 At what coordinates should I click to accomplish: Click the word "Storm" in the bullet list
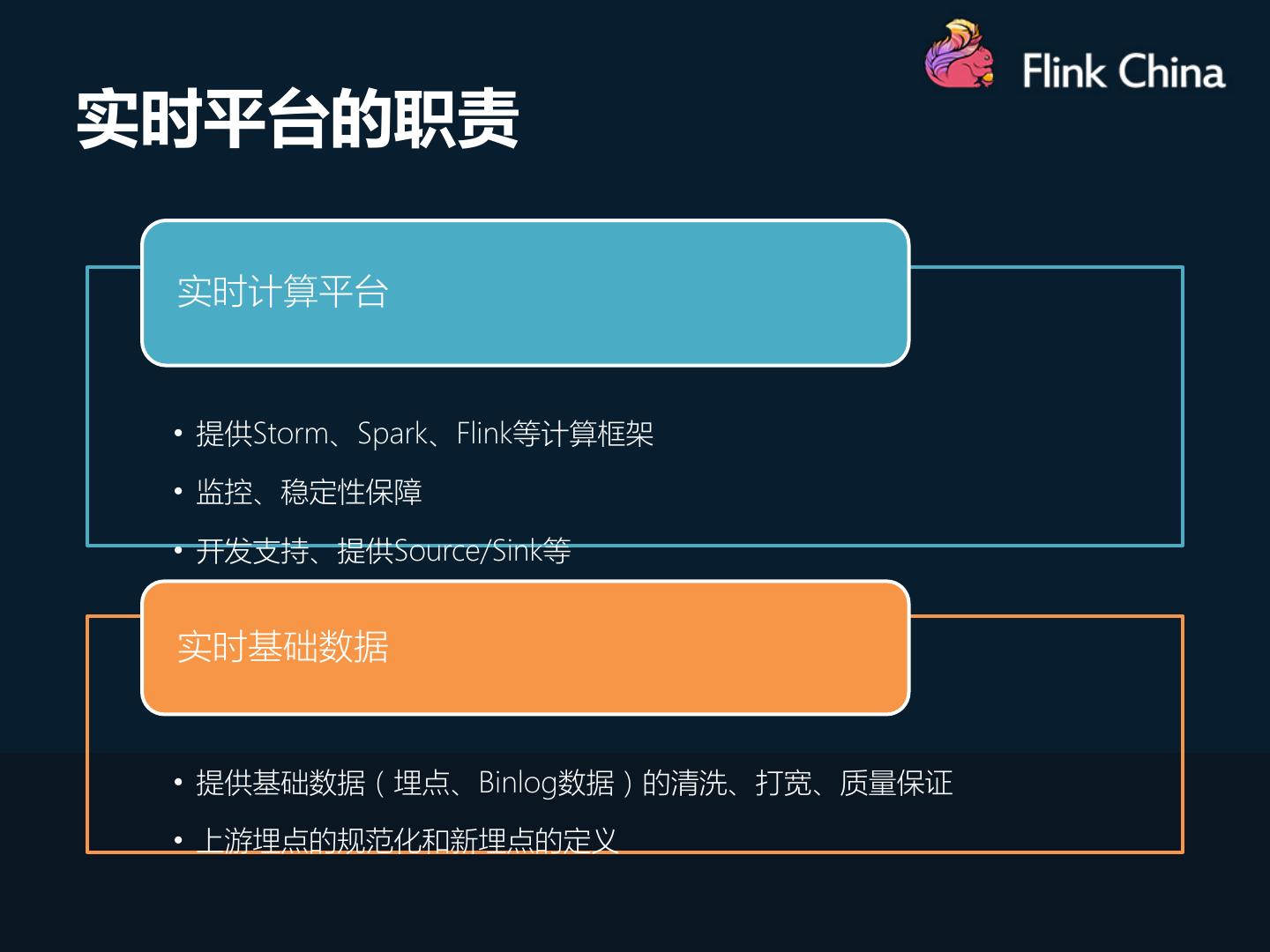click(290, 434)
